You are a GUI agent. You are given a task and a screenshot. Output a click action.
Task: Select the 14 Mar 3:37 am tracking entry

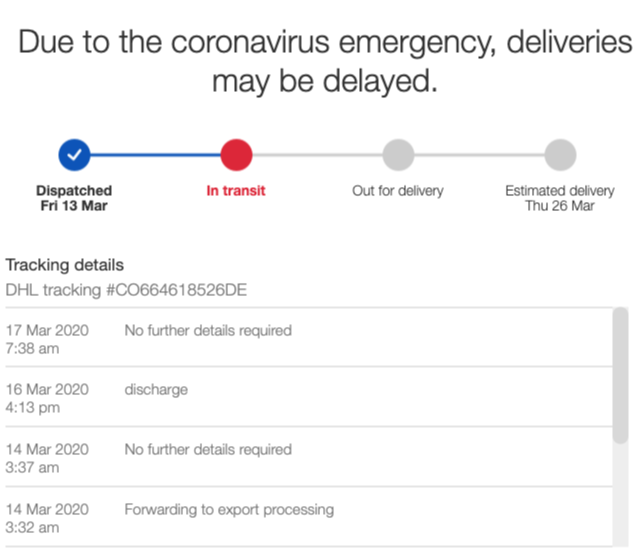[308, 457]
